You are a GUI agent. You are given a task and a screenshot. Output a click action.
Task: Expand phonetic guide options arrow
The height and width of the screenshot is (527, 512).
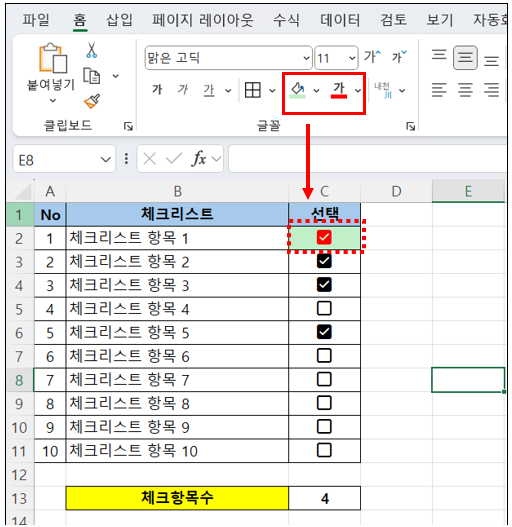pos(402,90)
